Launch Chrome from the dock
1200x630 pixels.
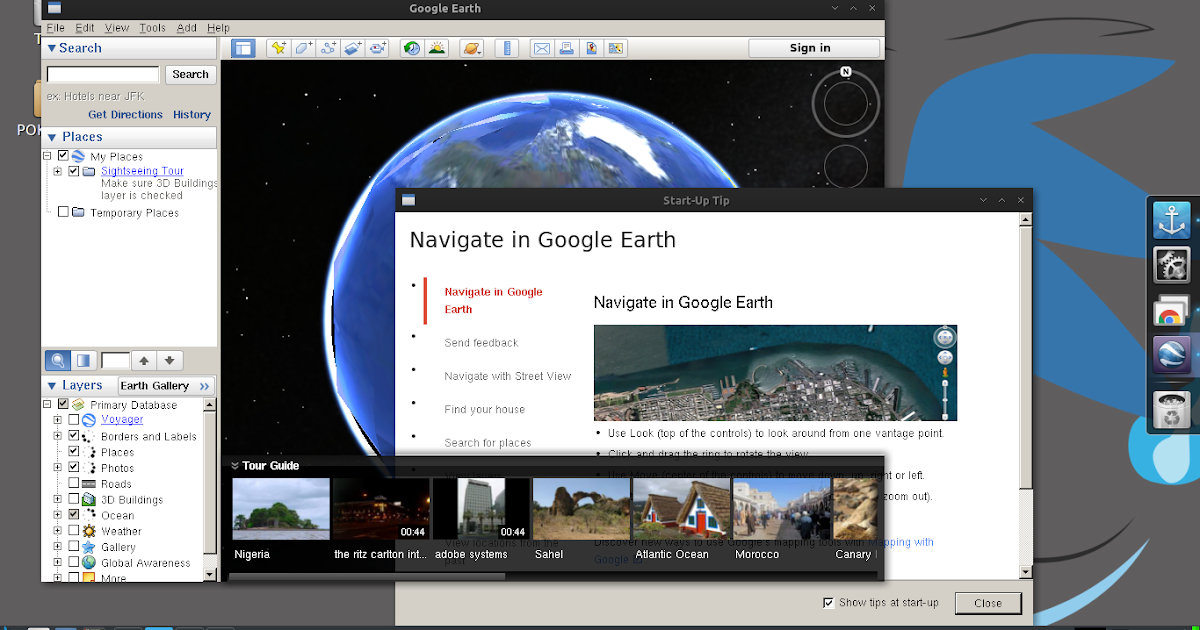pyautogui.click(x=1172, y=312)
